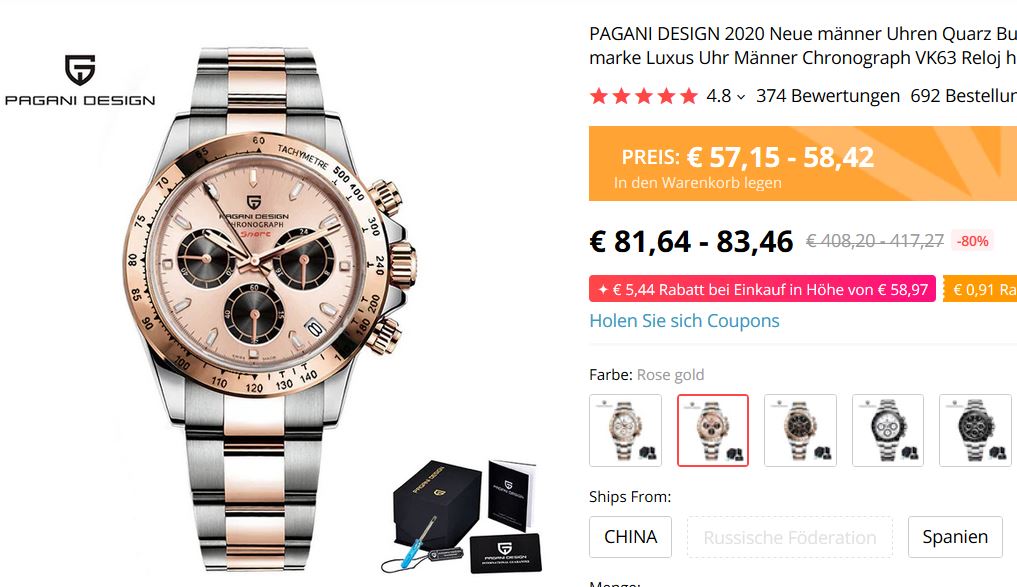Click the fifth red rating star
Image resolution: width=1017 pixels, height=587 pixels.
pyautogui.click(x=689, y=97)
